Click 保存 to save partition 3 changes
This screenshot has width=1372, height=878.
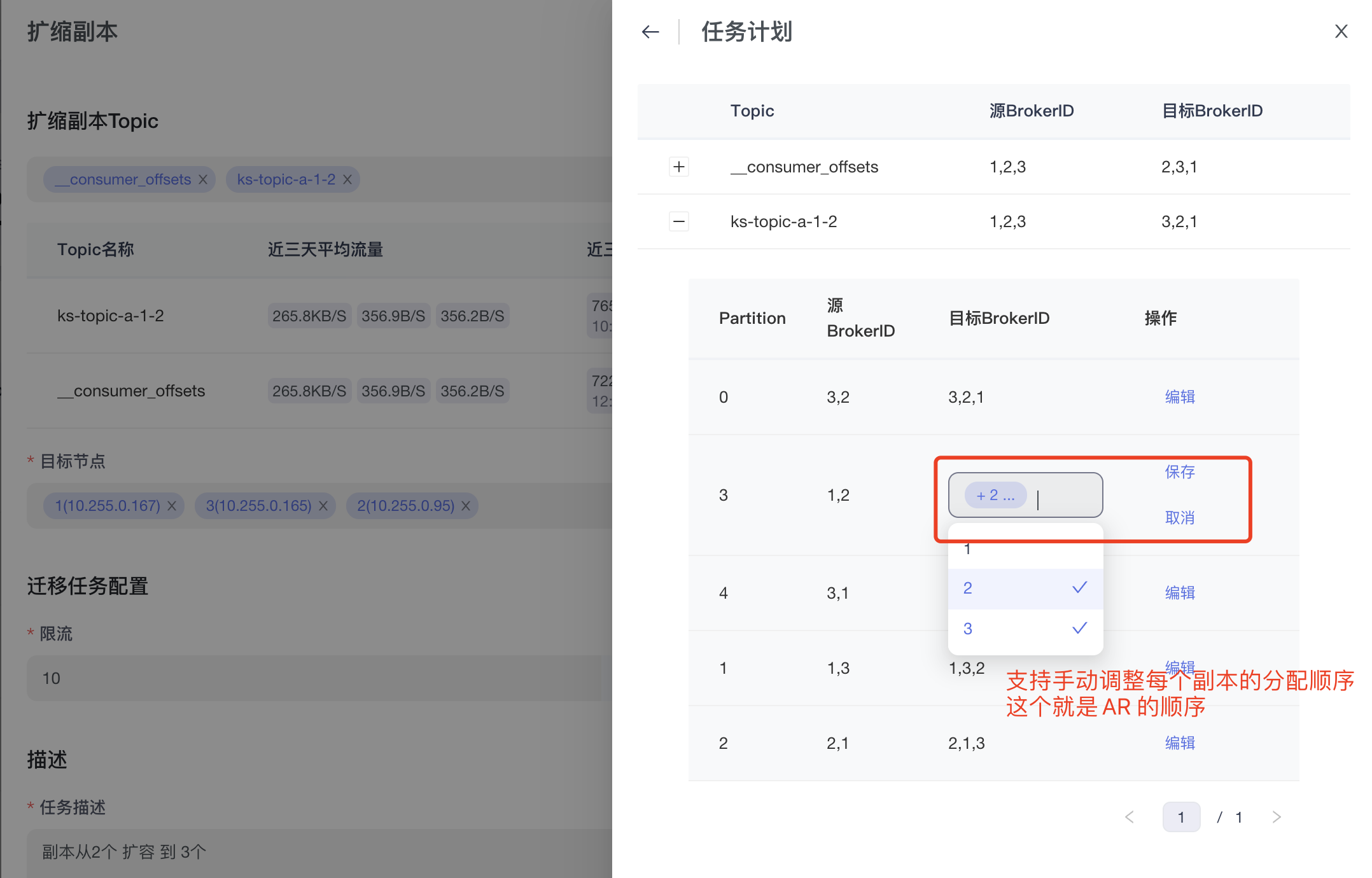coord(1179,471)
